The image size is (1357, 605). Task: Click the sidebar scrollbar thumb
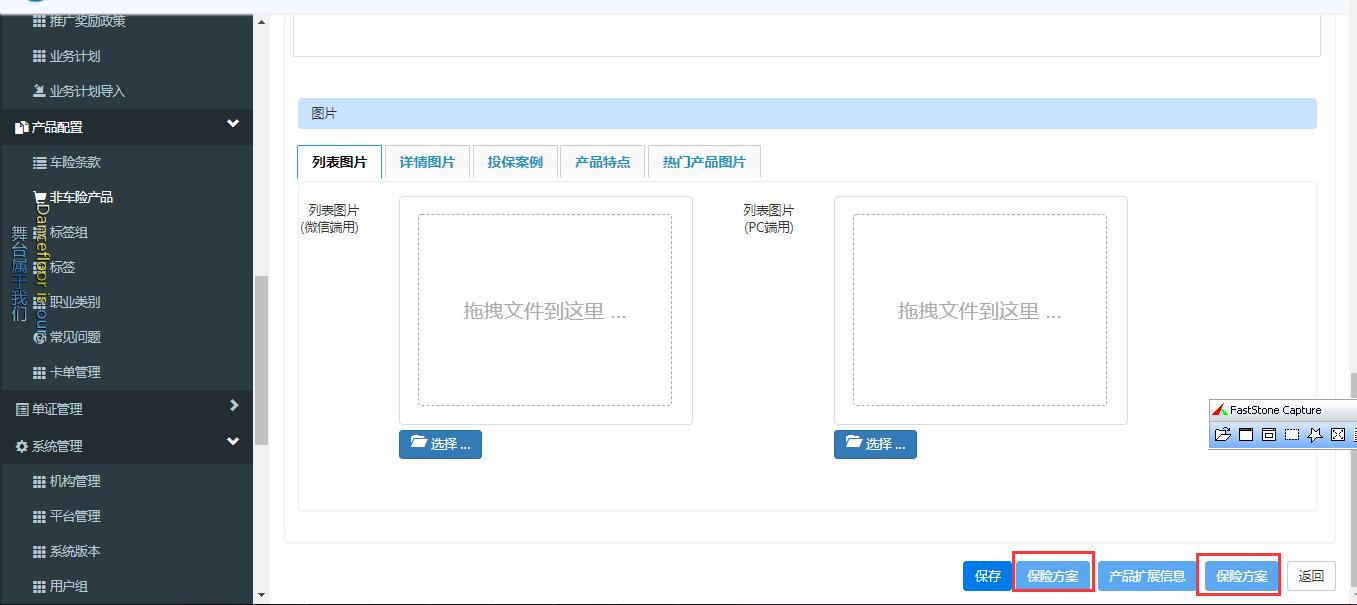(x=262, y=360)
